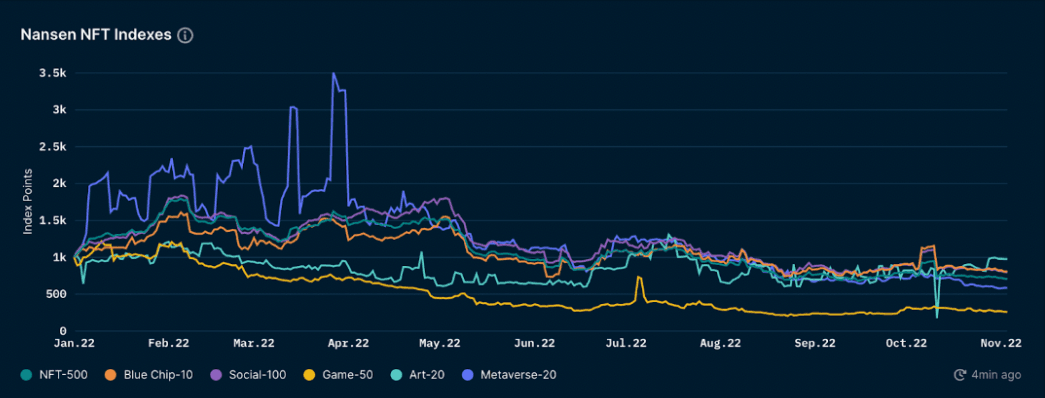Click the 4min ago timestamp text
The width and height of the screenshot is (1045, 398).
pos(996,375)
